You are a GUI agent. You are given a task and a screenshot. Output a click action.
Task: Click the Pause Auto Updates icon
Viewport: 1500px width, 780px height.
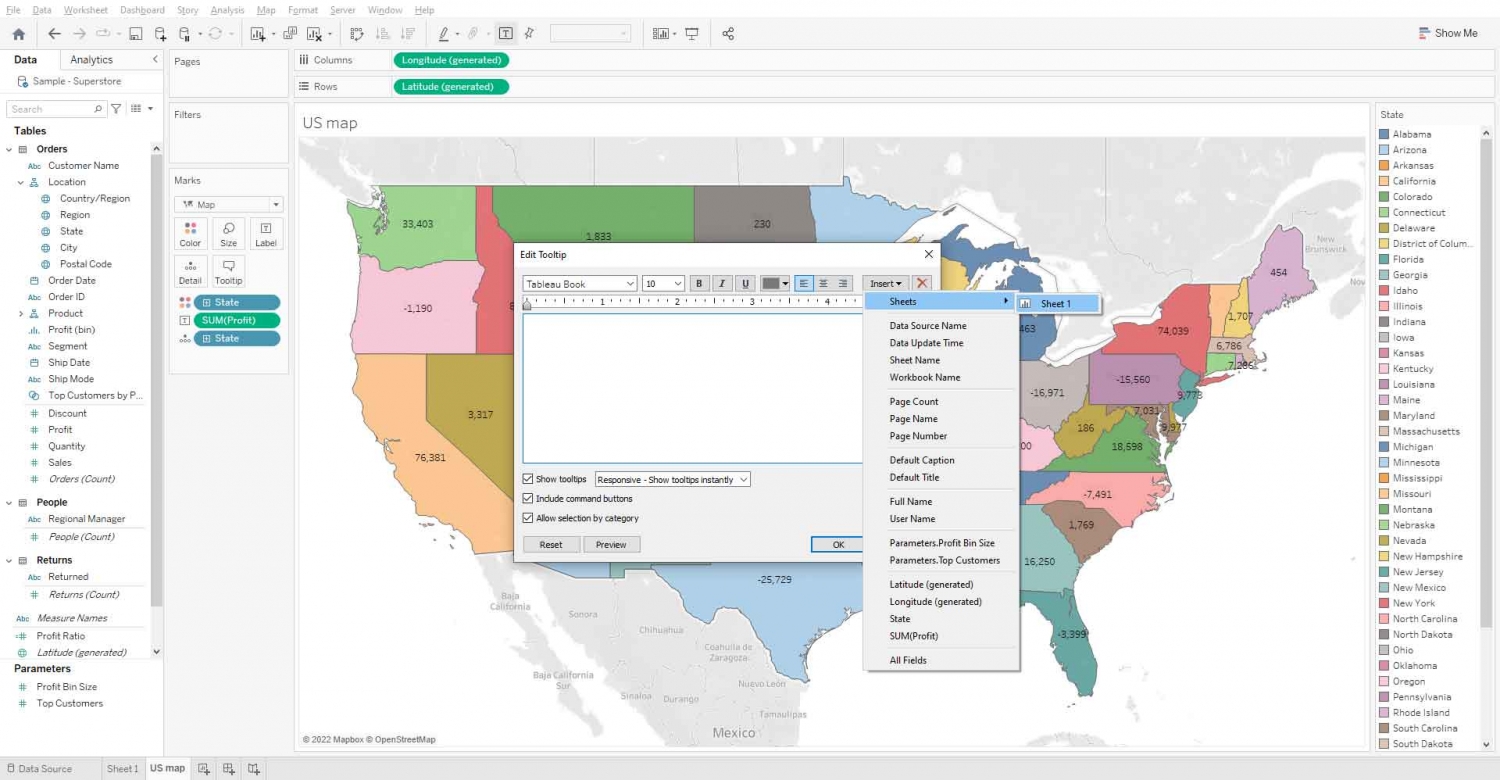[185, 33]
